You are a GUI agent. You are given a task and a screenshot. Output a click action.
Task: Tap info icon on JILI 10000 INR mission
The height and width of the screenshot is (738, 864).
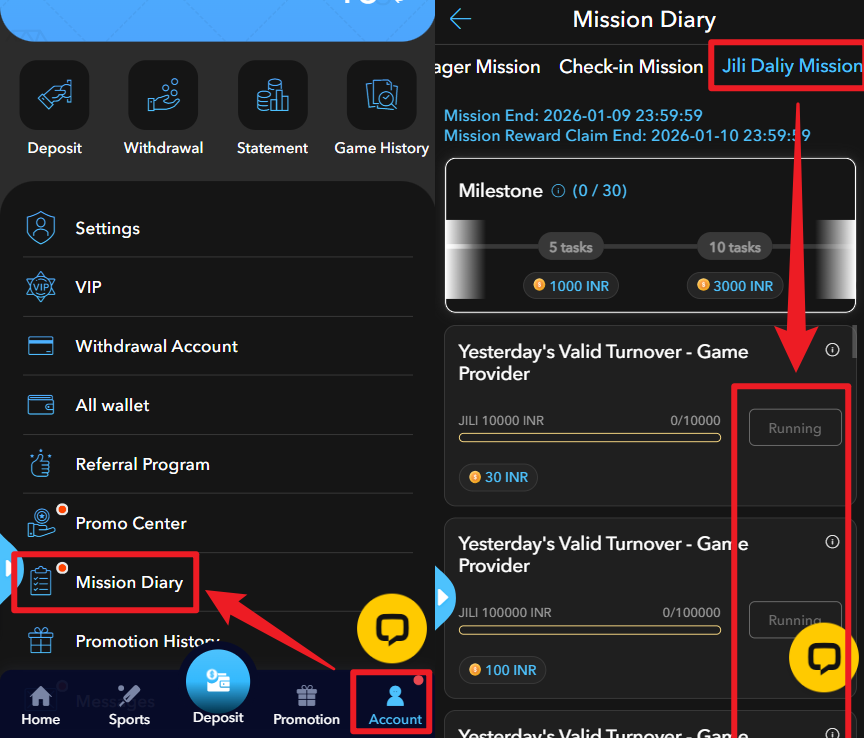[832, 350]
